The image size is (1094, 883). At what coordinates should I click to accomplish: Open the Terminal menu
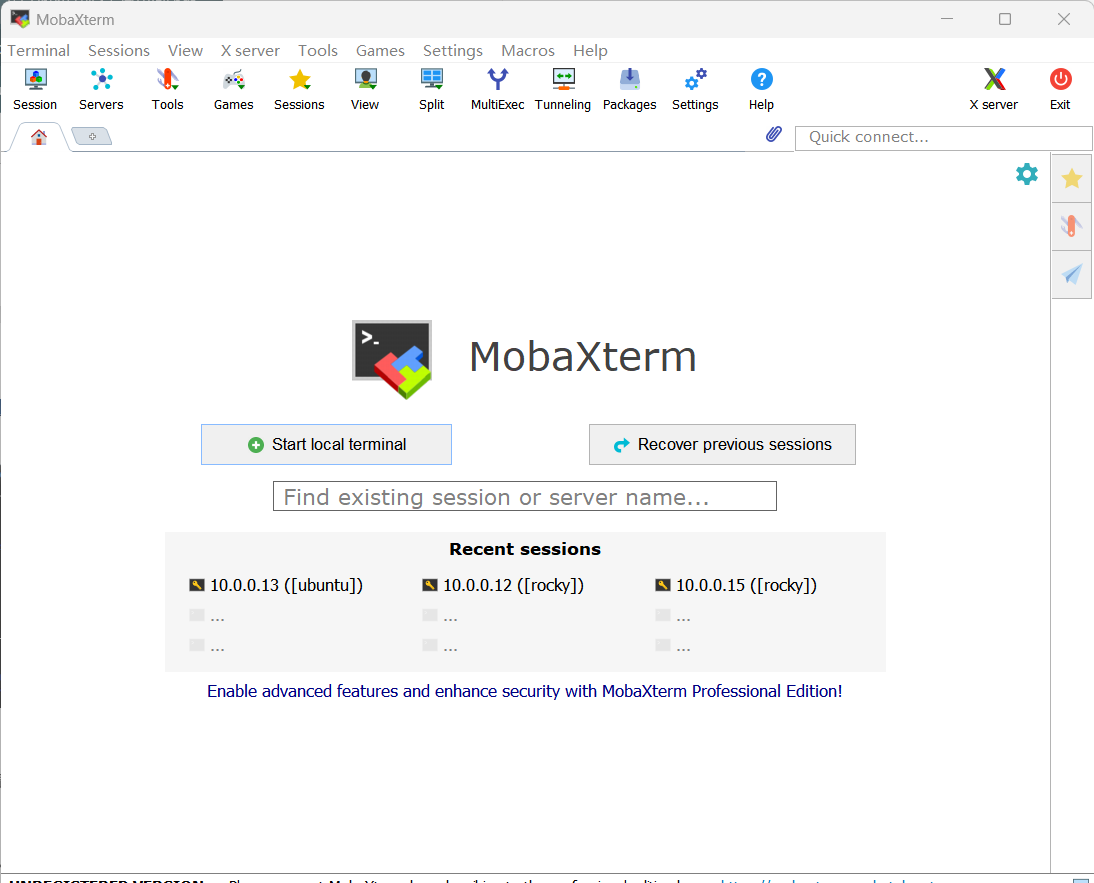[x=38, y=51]
